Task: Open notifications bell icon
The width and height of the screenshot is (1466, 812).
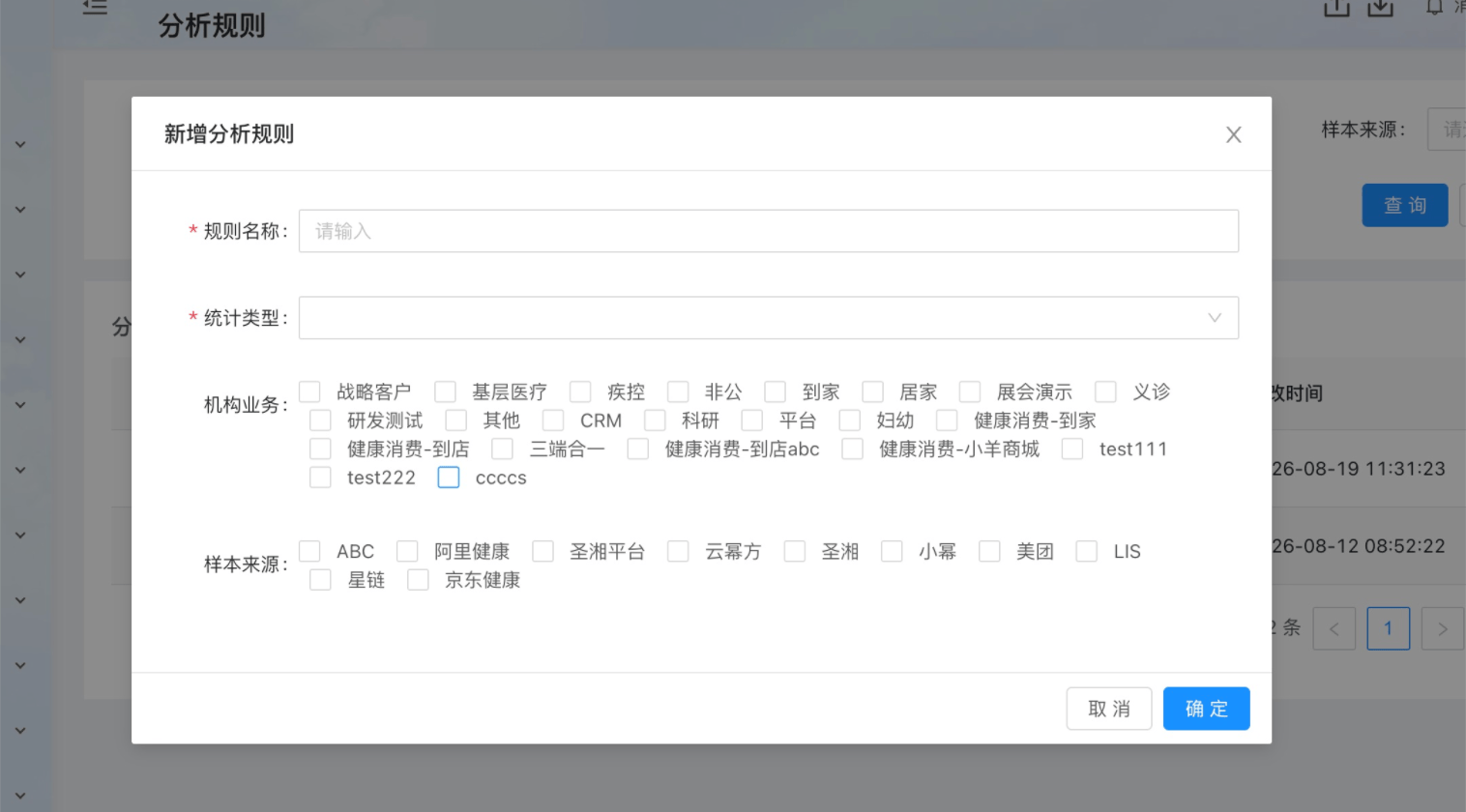Action: coord(1434,7)
